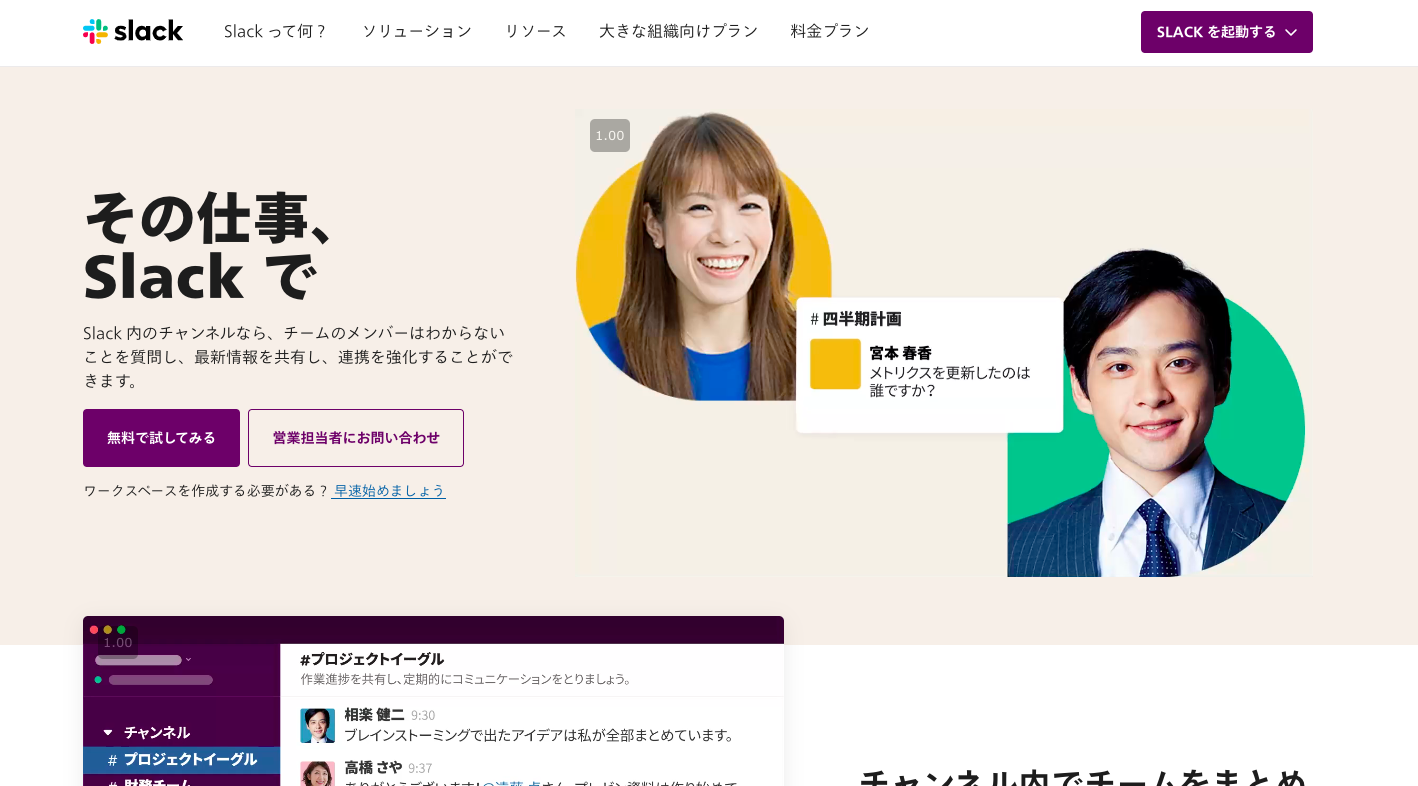Image resolution: width=1418 pixels, height=786 pixels.
Task: Select the #財務チーム channel hash icon
Action: [111, 783]
